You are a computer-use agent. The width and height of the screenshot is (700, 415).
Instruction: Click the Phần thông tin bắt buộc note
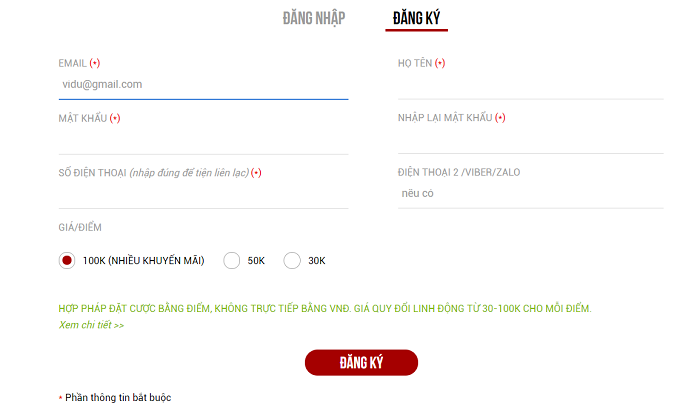[118, 398]
